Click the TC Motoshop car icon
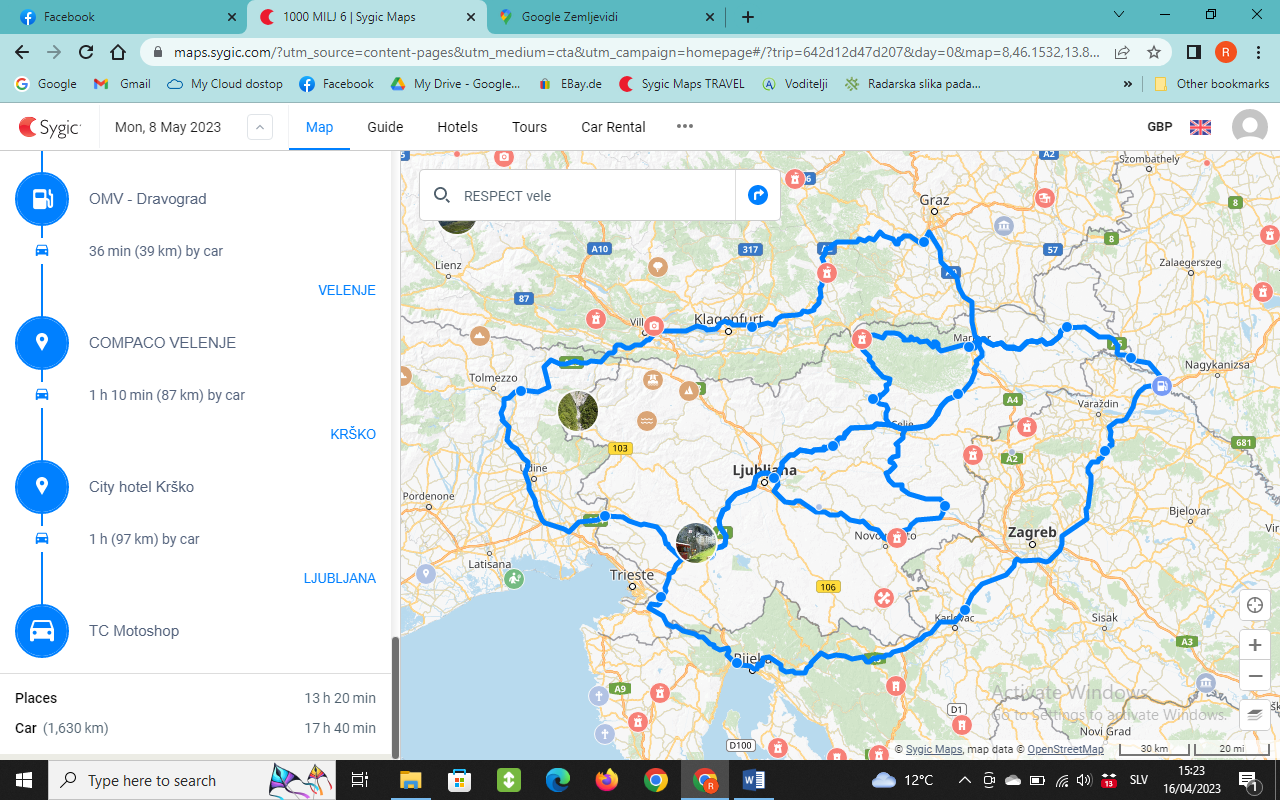 click(x=42, y=631)
